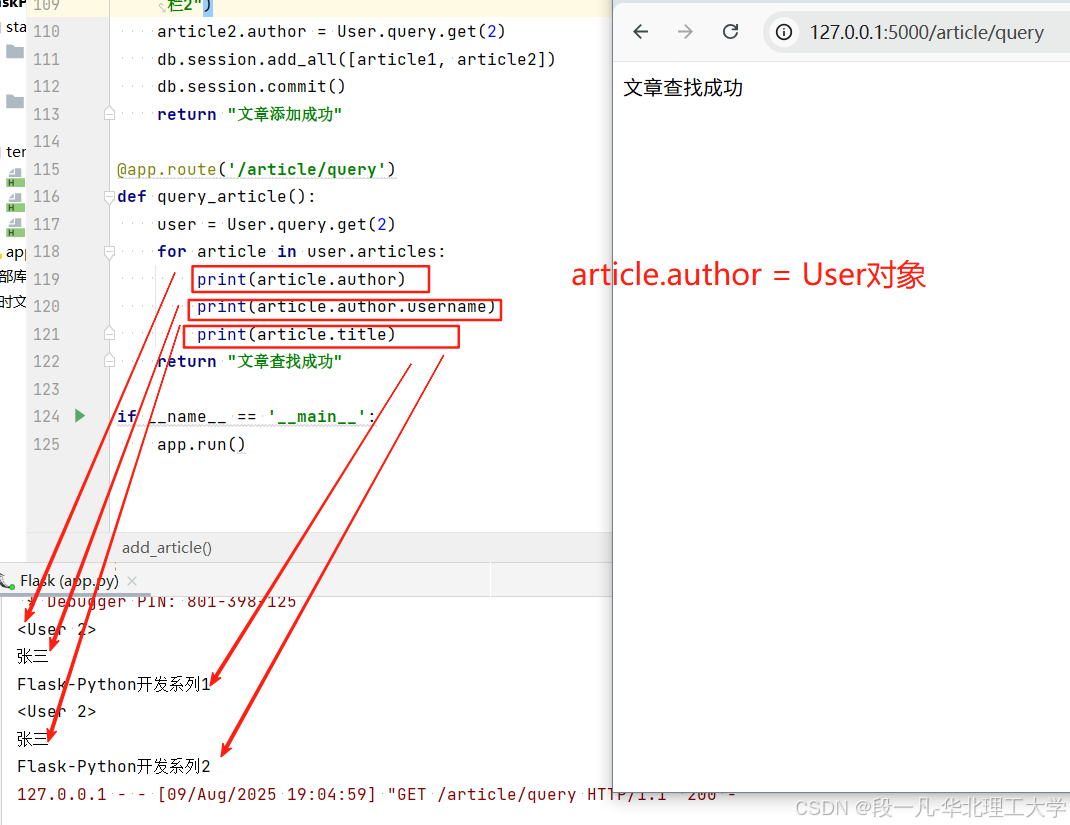1070x825 pixels.
Task: Click the article2.author assignment line
Action: point(331,31)
